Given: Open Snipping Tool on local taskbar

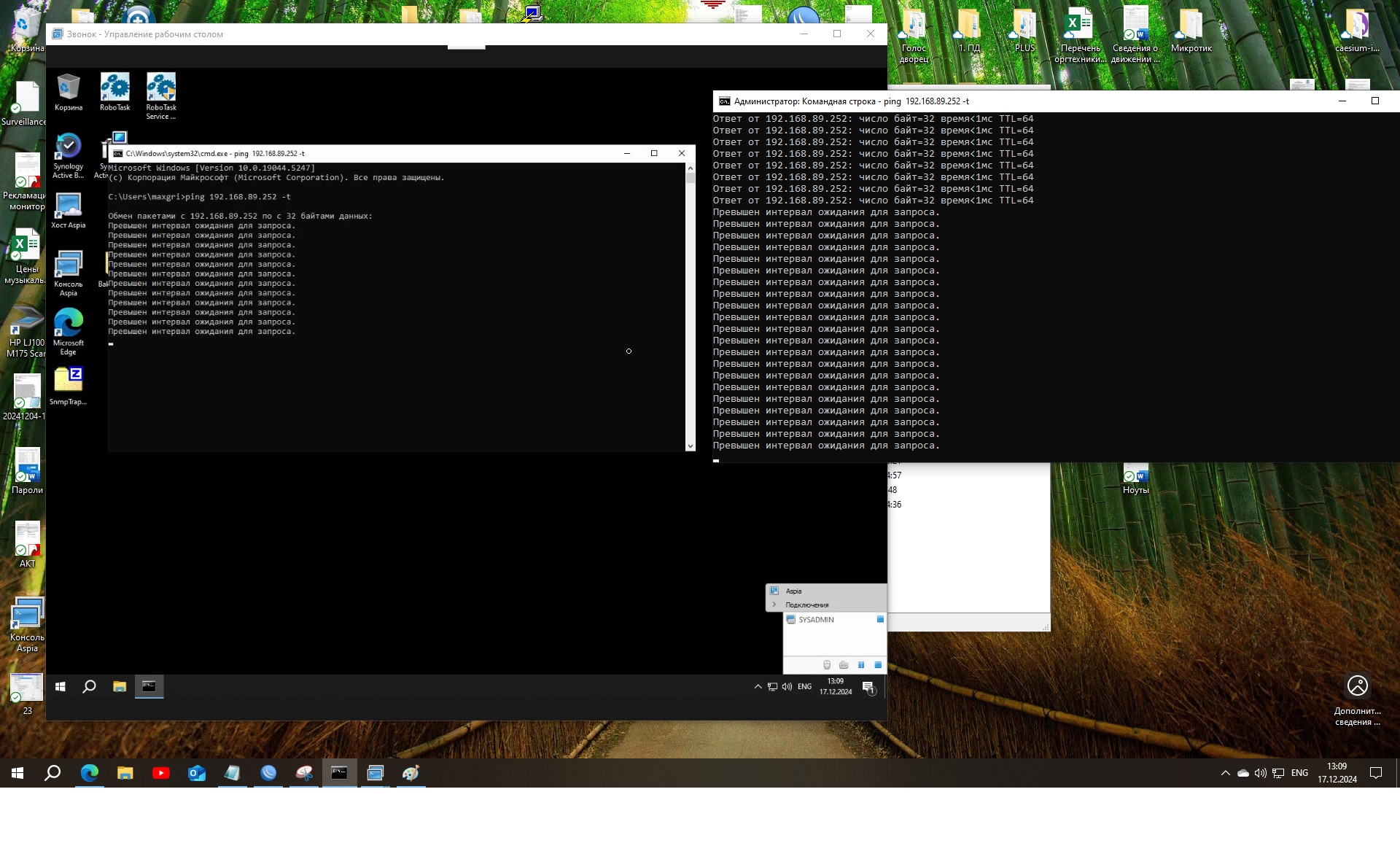Looking at the screenshot, I should (x=304, y=773).
